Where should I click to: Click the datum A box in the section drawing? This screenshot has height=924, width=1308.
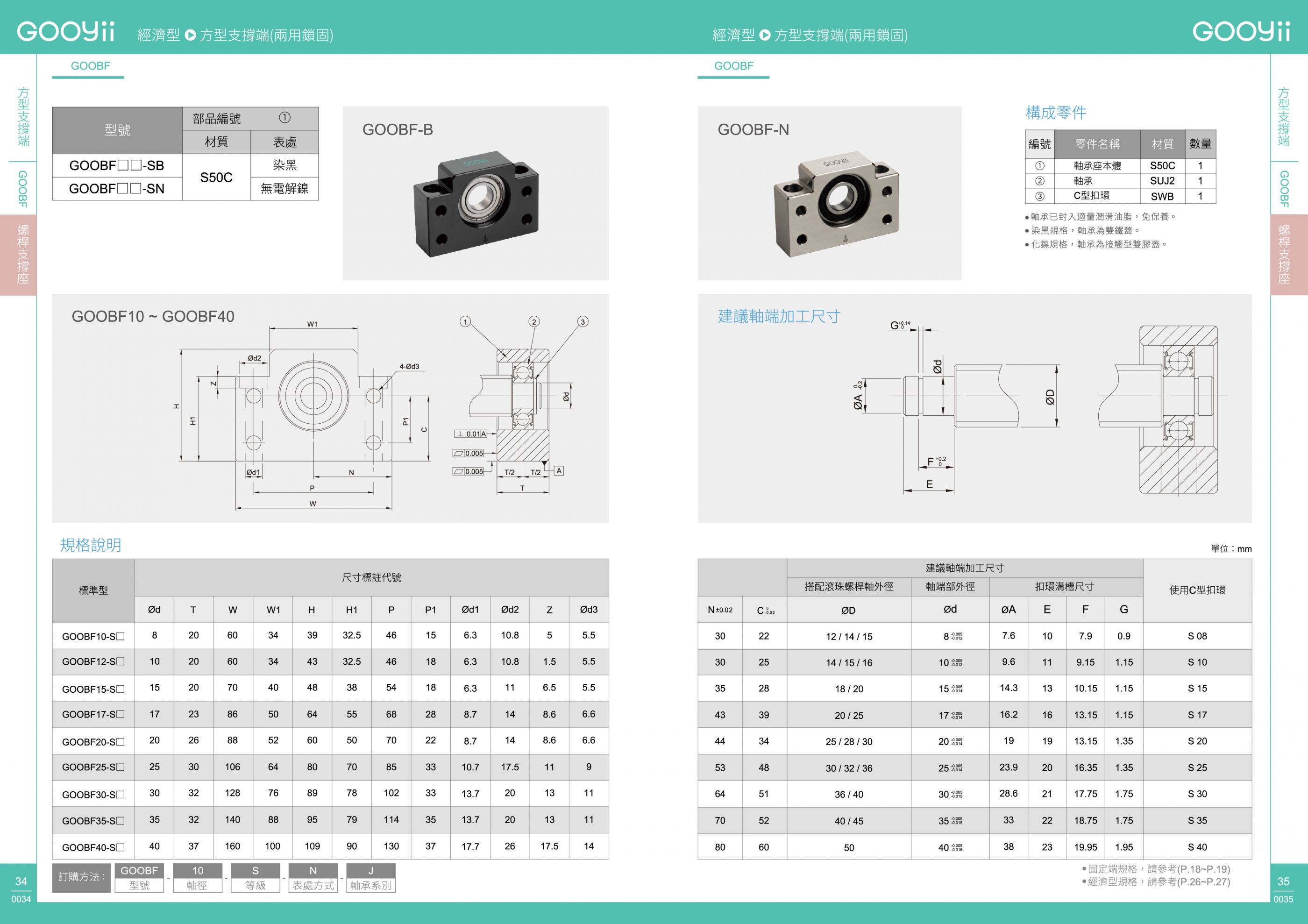pyautogui.click(x=559, y=470)
